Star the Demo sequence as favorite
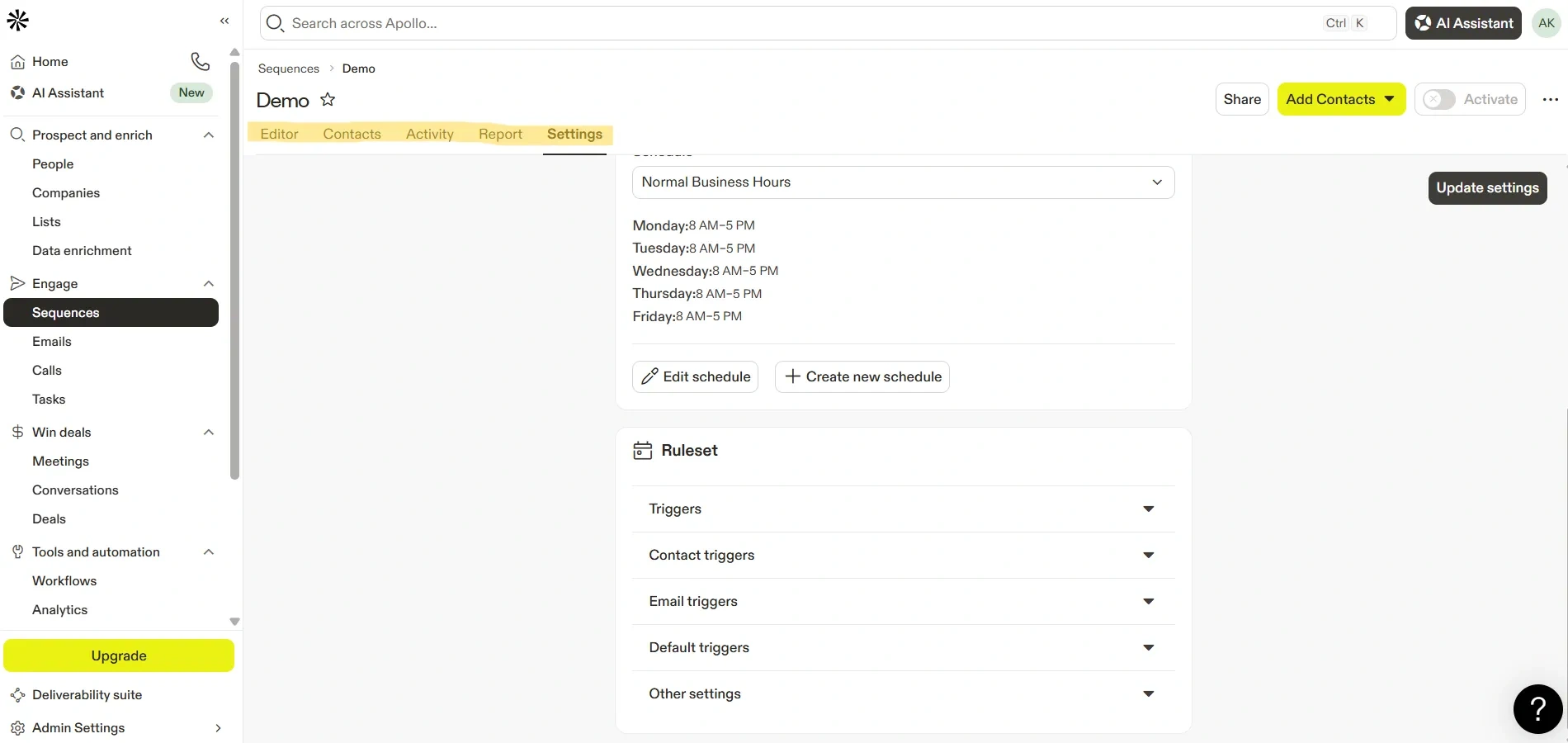This screenshot has width=1568, height=743. [328, 100]
